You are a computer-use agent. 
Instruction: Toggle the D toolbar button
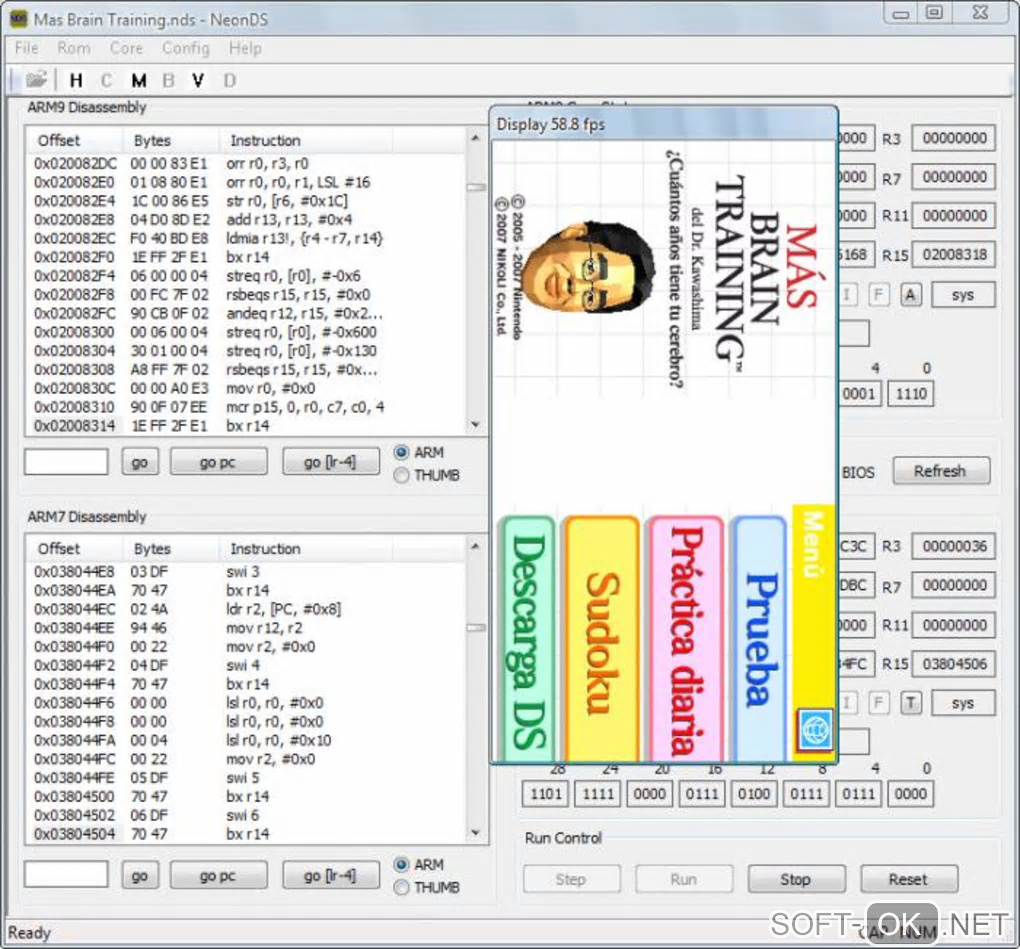point(229,80)
